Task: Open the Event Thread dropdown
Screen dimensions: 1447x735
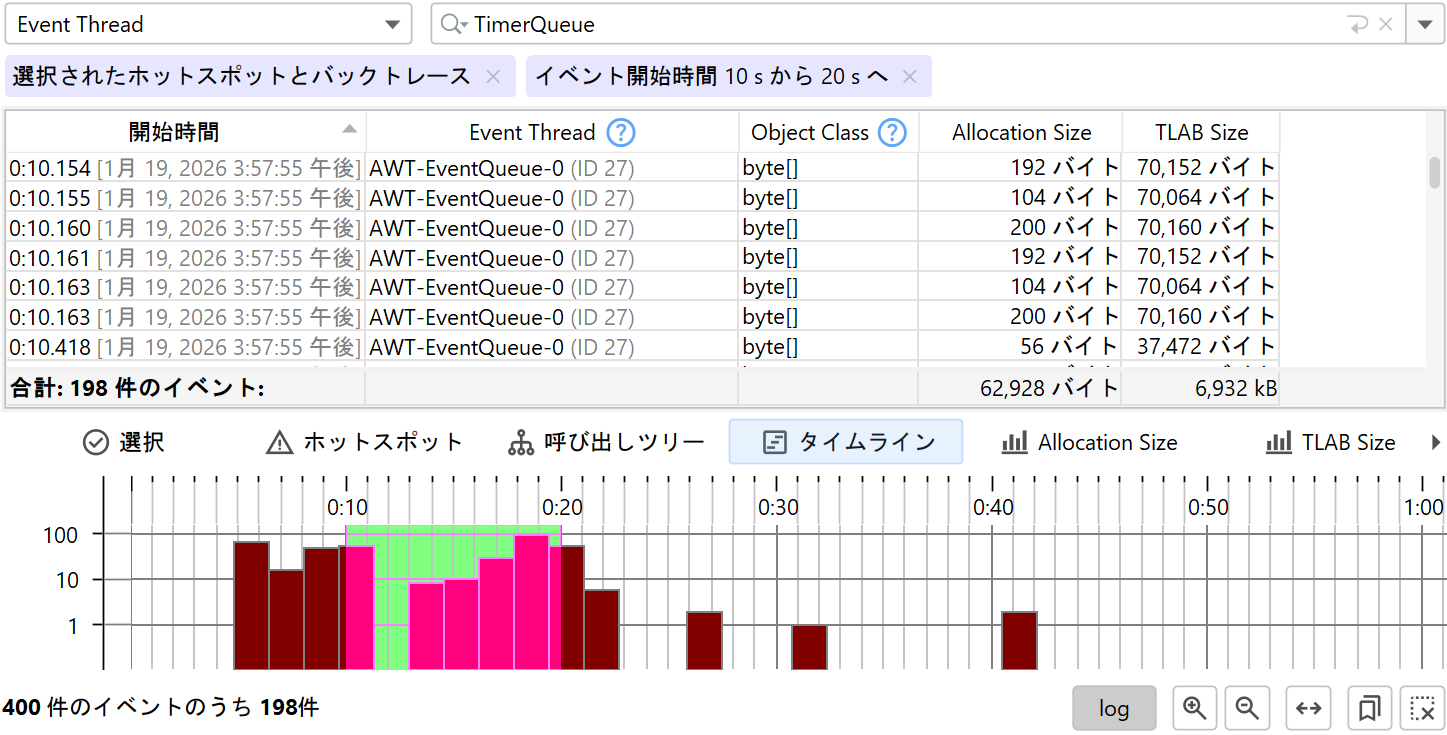Action: [x=208, y=25]
